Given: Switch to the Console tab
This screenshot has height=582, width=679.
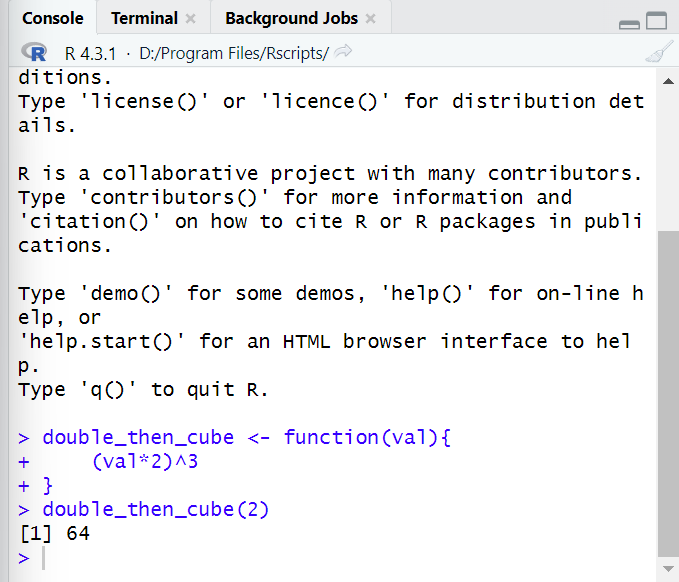Looking at the screenshot, I should point(52,19).
